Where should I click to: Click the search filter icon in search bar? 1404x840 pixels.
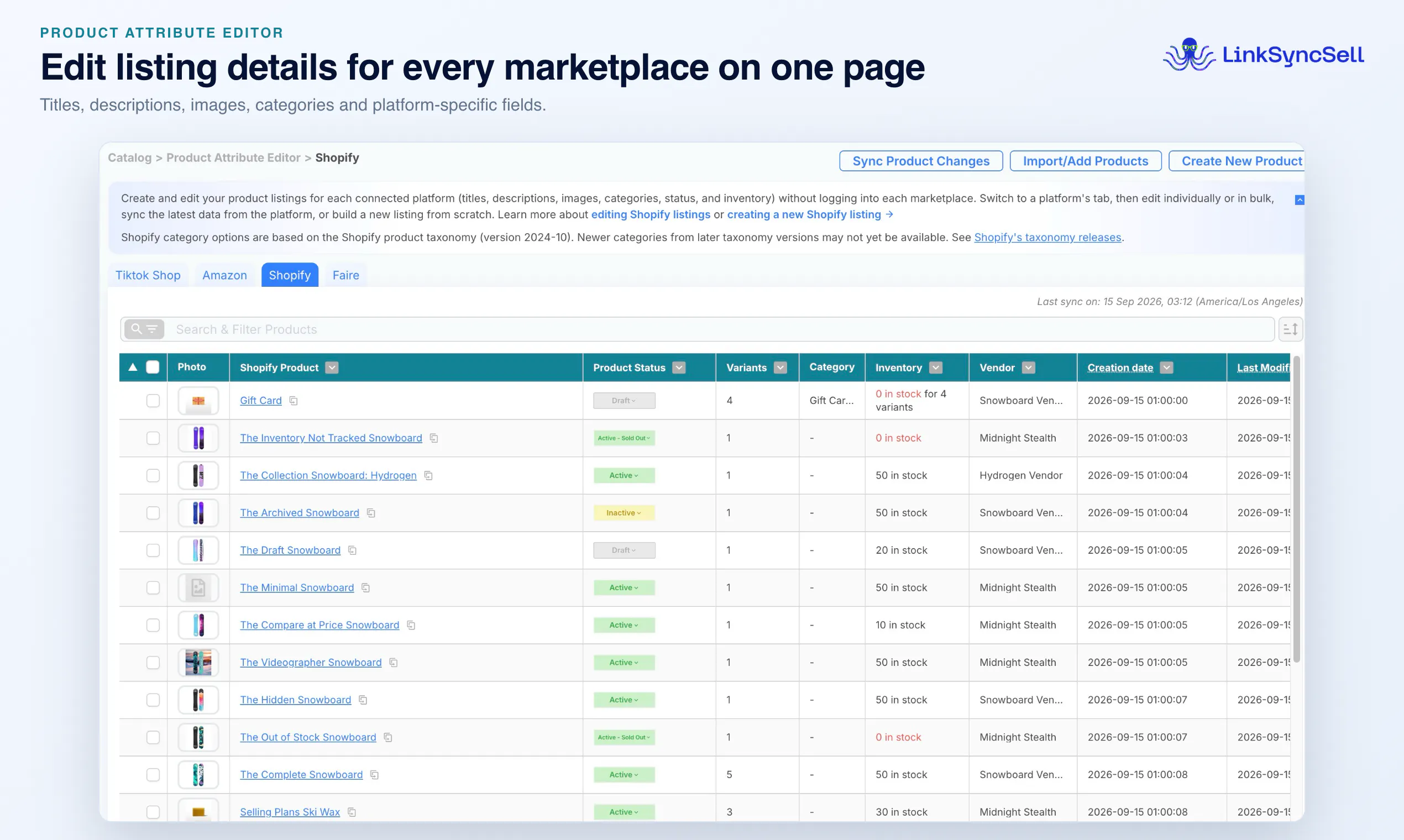click(144, 329)
